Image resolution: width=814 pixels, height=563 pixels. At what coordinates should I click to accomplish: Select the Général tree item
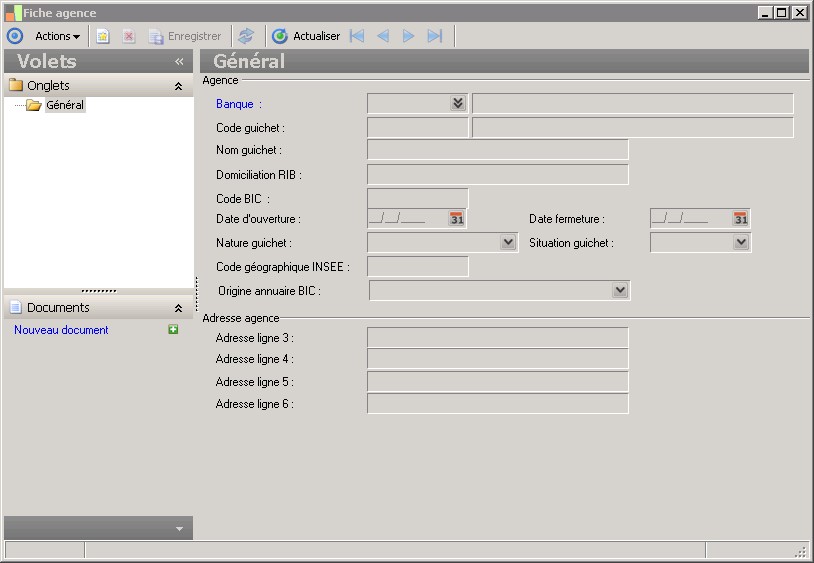click(x=65, y=105)
